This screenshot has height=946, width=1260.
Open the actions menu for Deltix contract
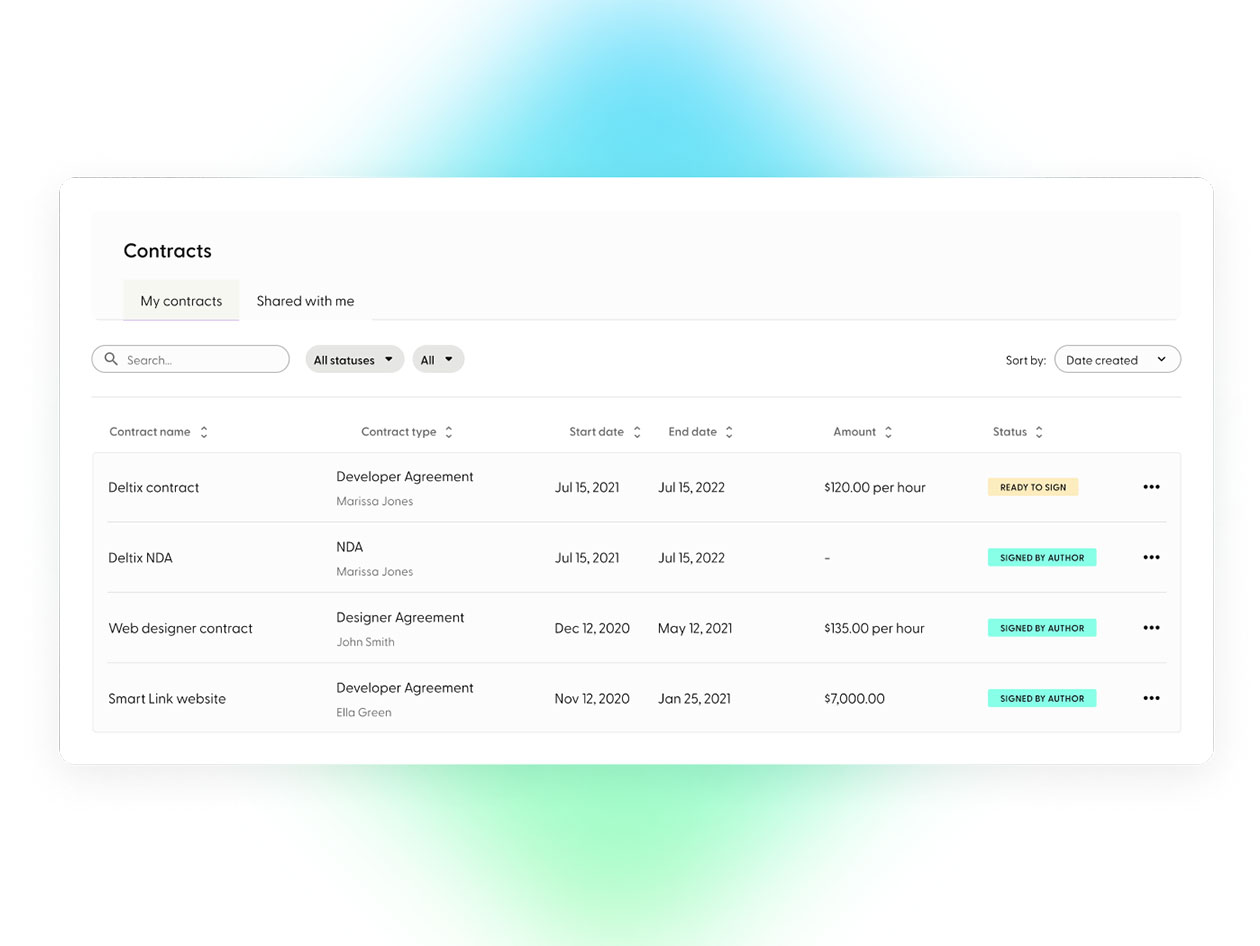pos(1151,487)
